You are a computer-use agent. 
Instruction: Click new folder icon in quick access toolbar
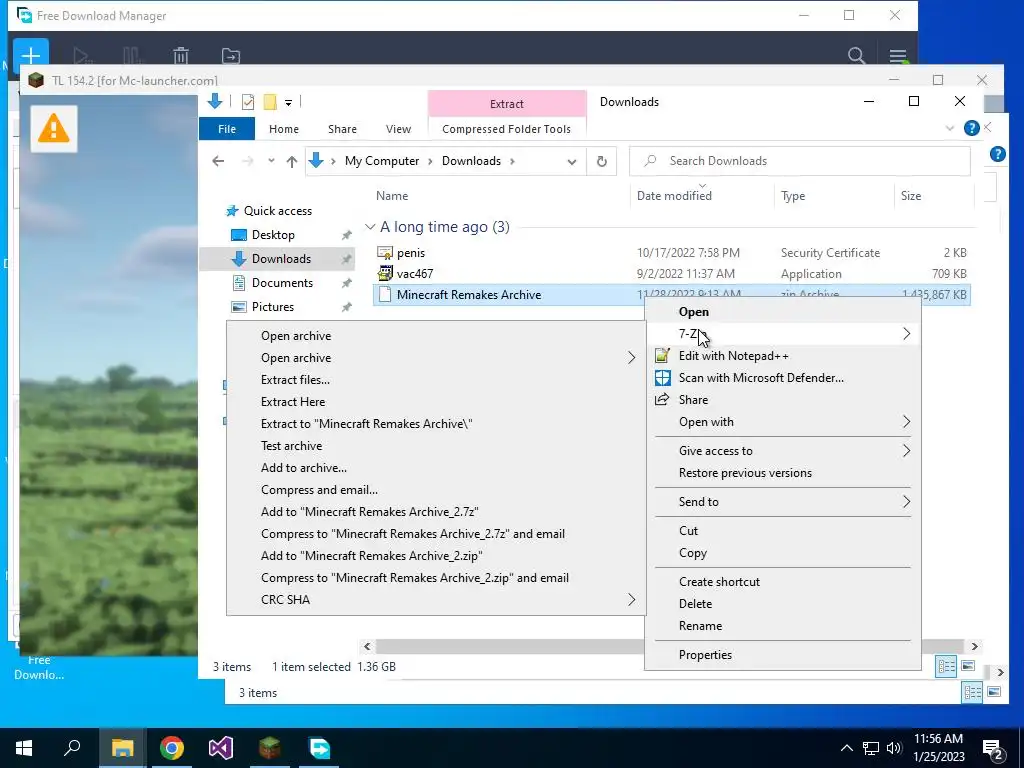coord(270,102)
